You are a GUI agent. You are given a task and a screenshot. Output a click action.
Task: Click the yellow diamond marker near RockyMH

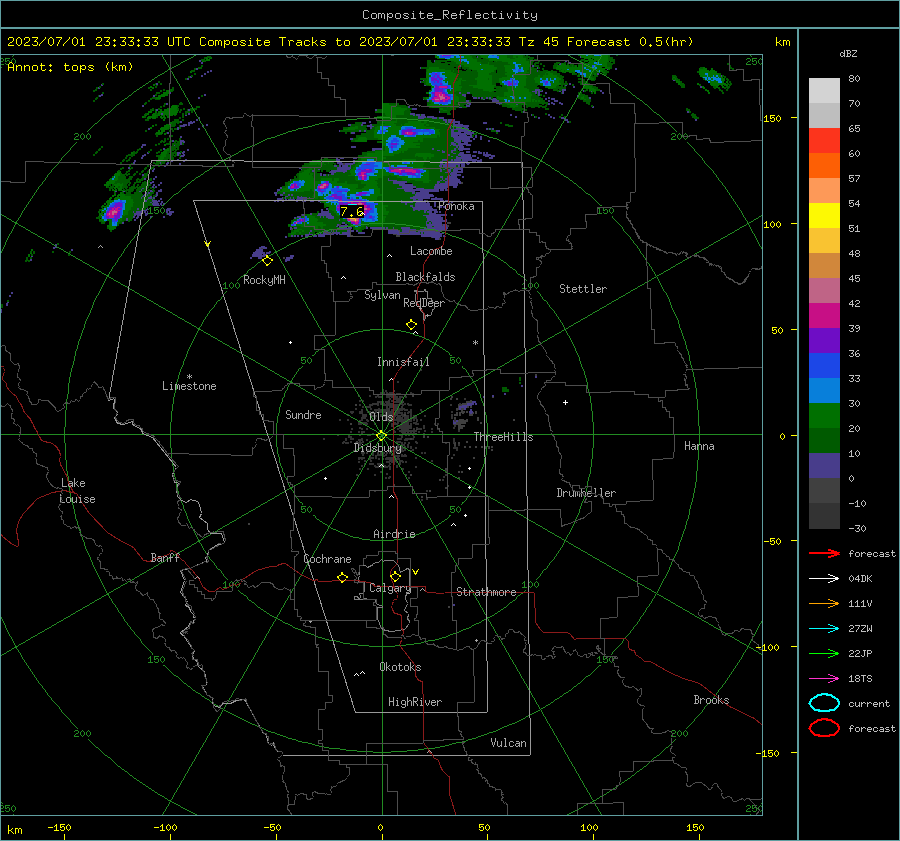pos(267,261)
